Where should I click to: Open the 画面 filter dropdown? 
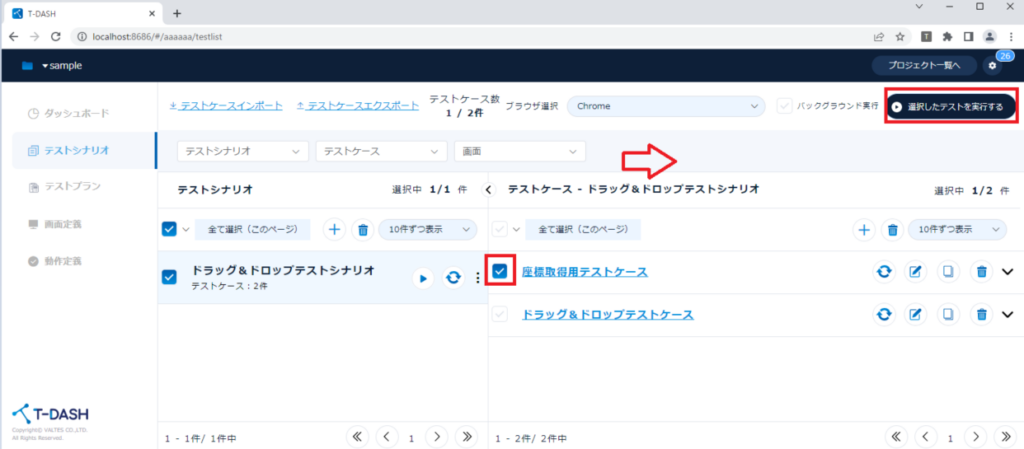[519, 151]
